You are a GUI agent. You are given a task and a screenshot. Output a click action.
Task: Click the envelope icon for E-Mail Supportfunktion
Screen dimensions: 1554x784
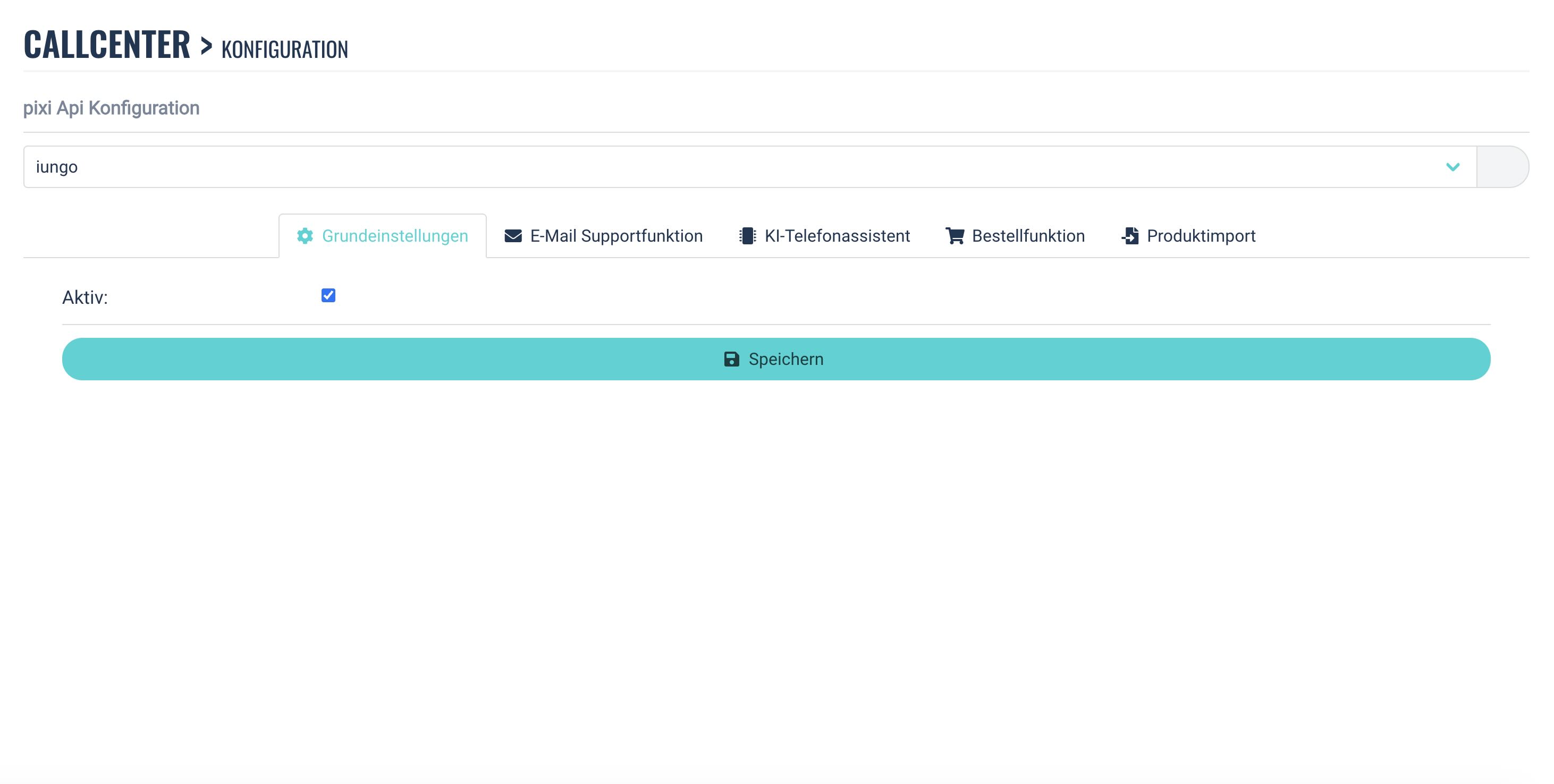(513, 236)
